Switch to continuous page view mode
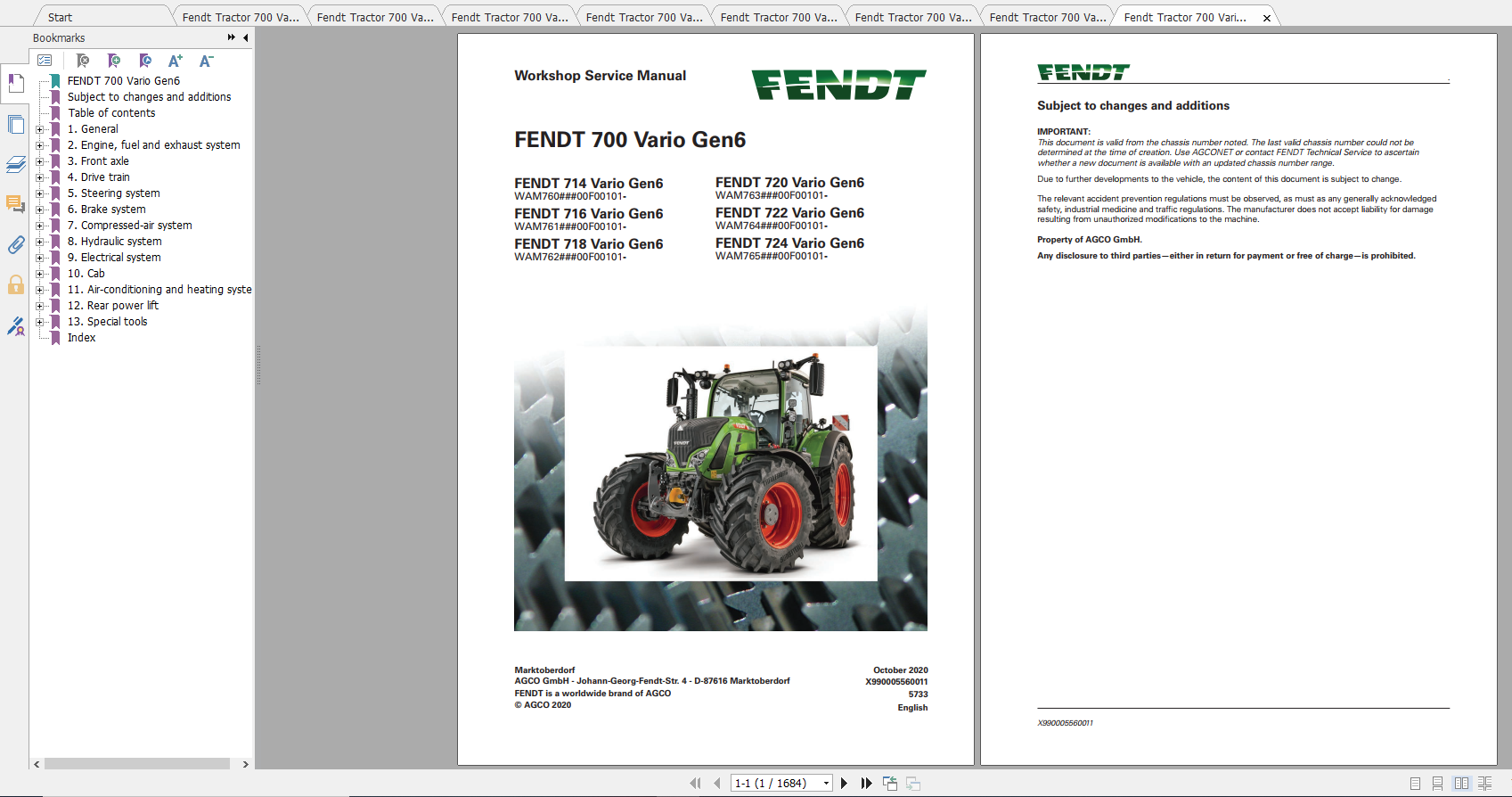 (x=1437, y=783)
